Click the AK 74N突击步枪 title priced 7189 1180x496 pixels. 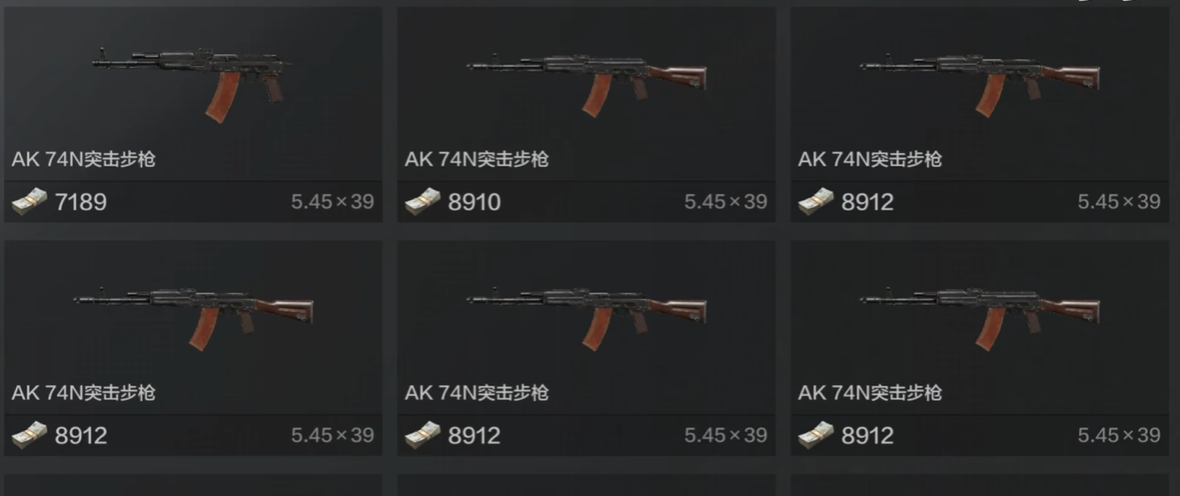tap(84, 159)
